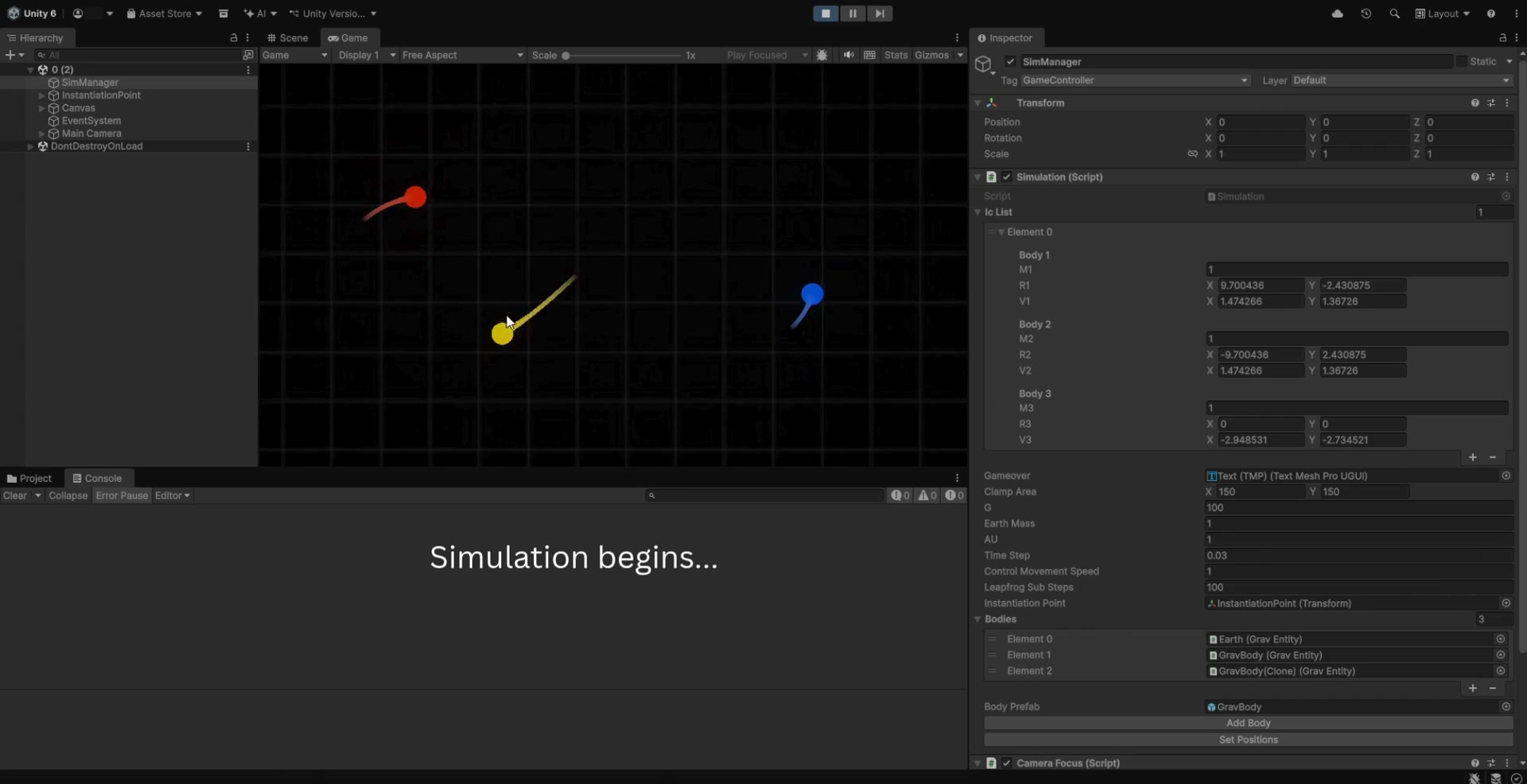Toggle SimManager active checkbox
This screenshot has width=1527, height=784.
[x=1010, y=61]
